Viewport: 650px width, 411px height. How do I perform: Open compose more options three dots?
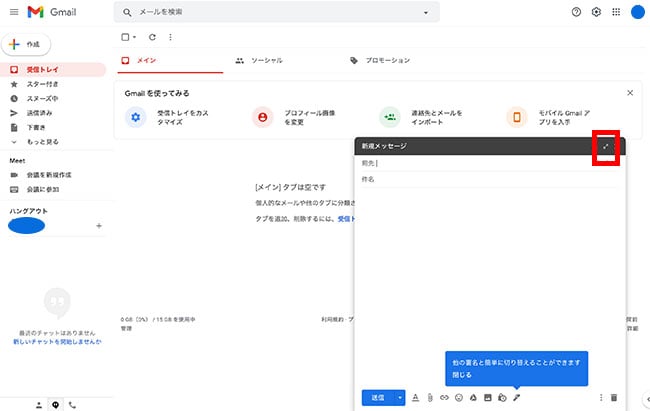pyautogui.click(x=601, y=398)
